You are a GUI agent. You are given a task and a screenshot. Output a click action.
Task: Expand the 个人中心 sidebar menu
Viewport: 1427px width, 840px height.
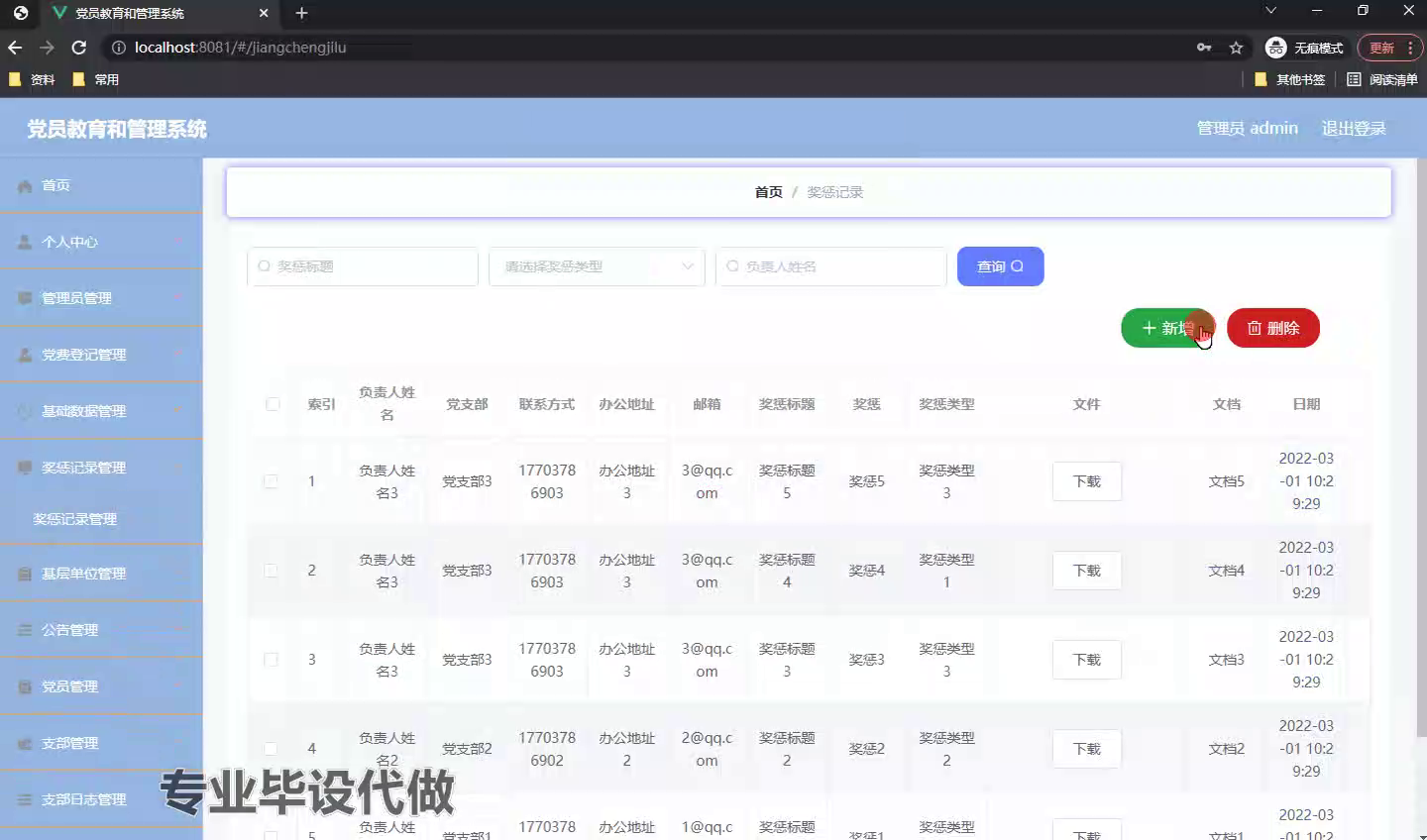tap(101, 243)
